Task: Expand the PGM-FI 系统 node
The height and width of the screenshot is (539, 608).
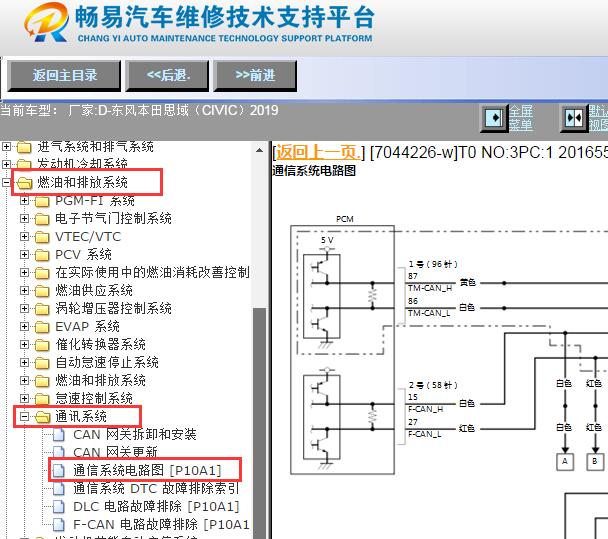Action: click(x=24, y=200)
